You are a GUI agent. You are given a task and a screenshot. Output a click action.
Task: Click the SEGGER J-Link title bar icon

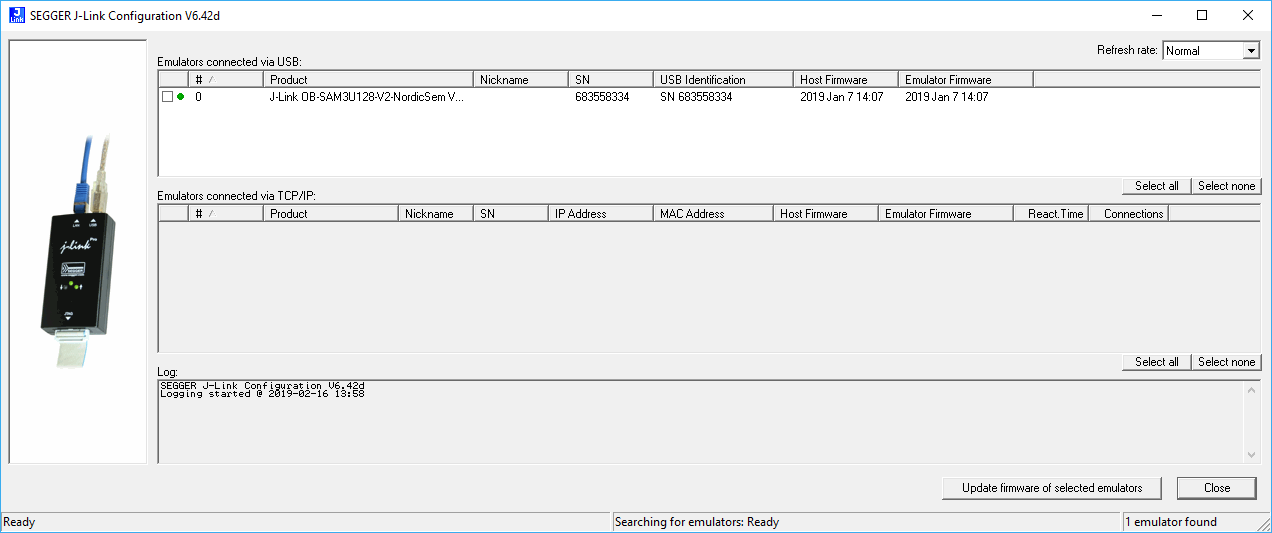[15, 15]
